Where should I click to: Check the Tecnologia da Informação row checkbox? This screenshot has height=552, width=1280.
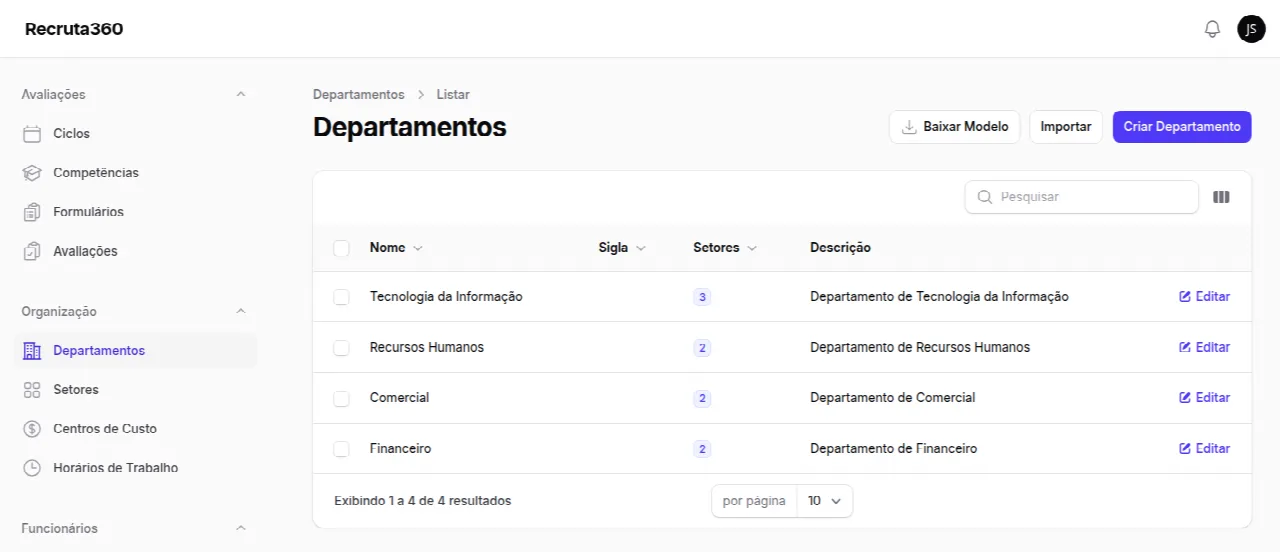(341, 297)
